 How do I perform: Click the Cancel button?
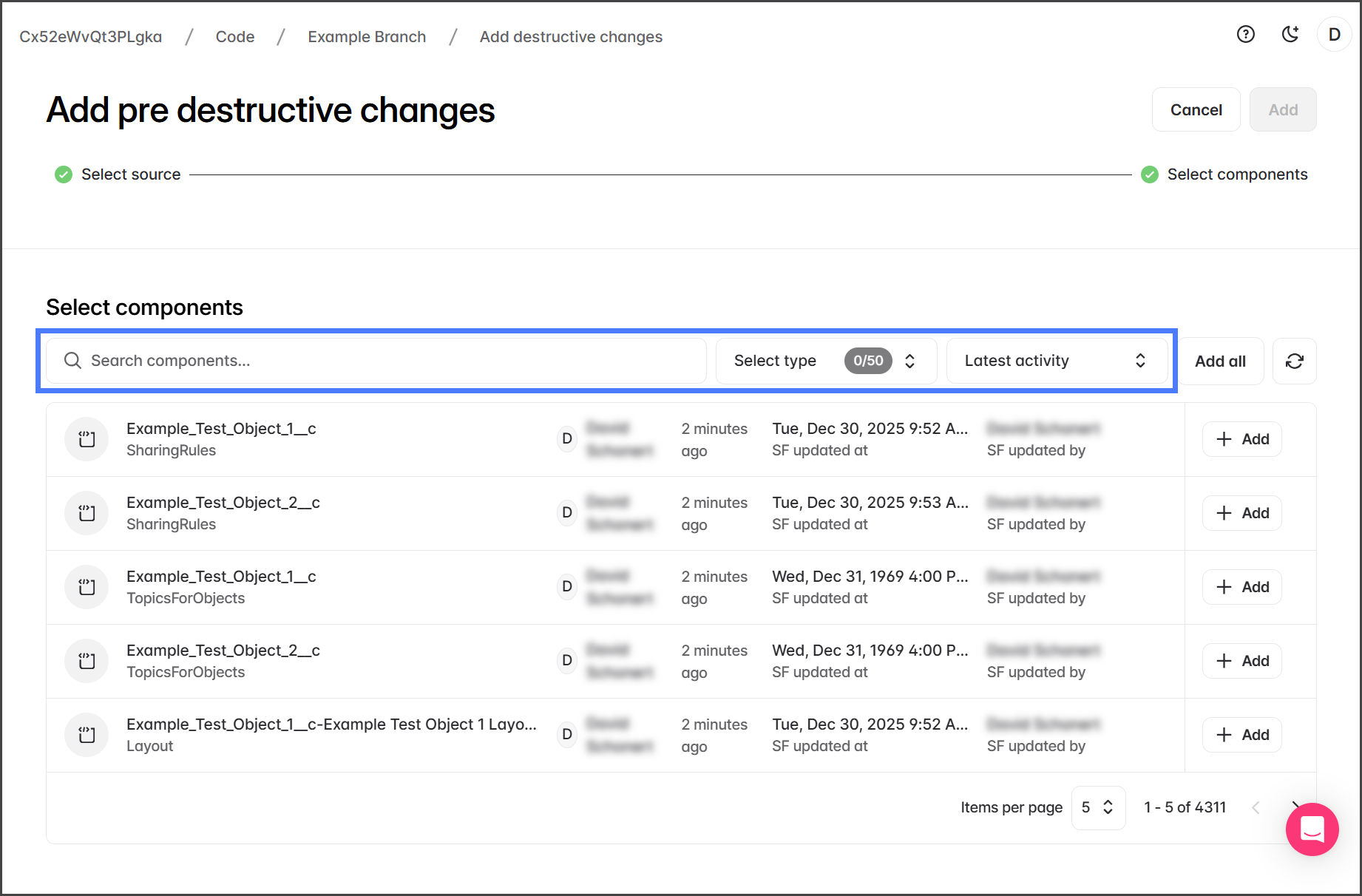pos(1196,109)
